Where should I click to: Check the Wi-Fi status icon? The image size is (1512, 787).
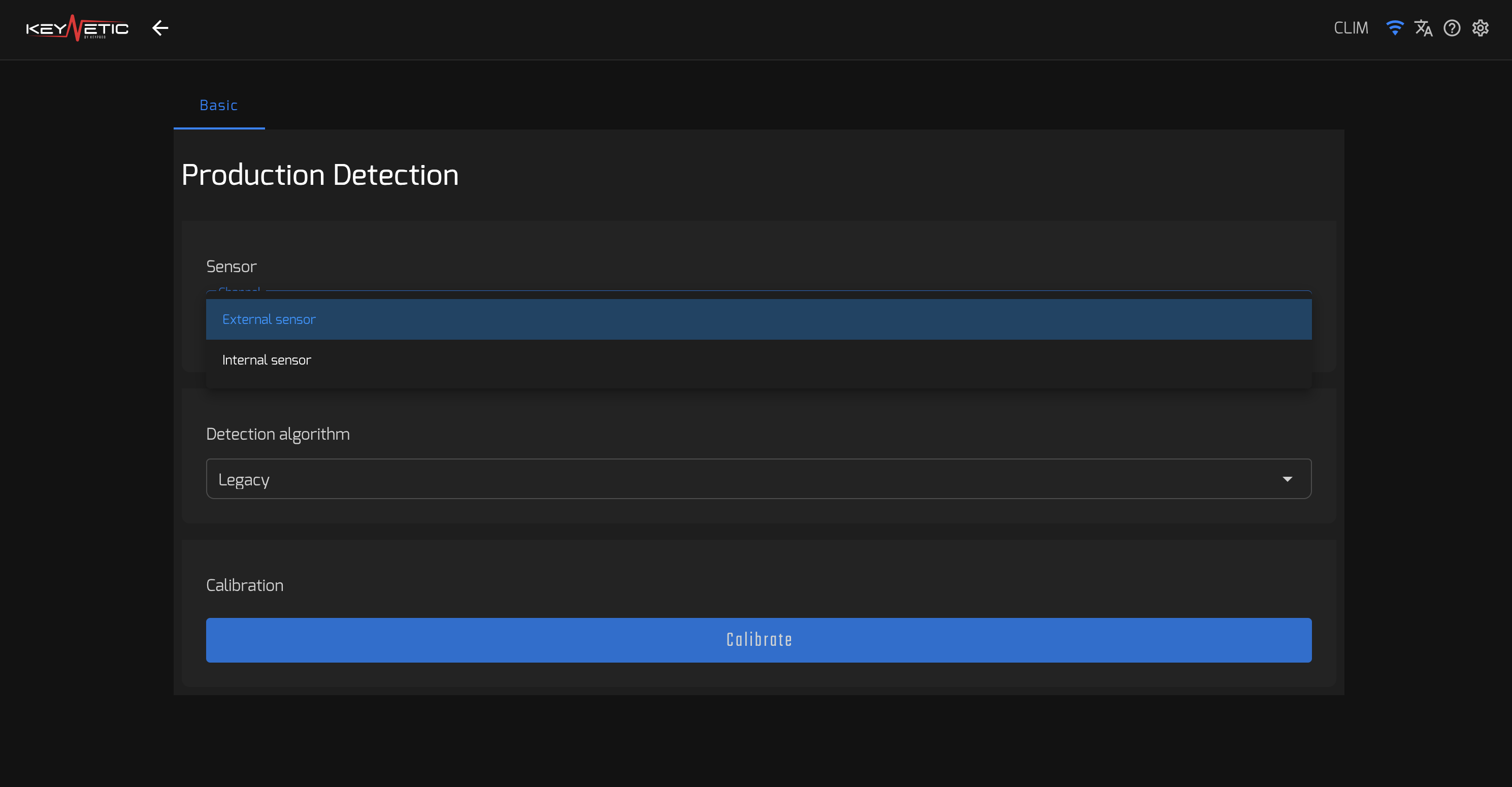[x=1395, y=27]
